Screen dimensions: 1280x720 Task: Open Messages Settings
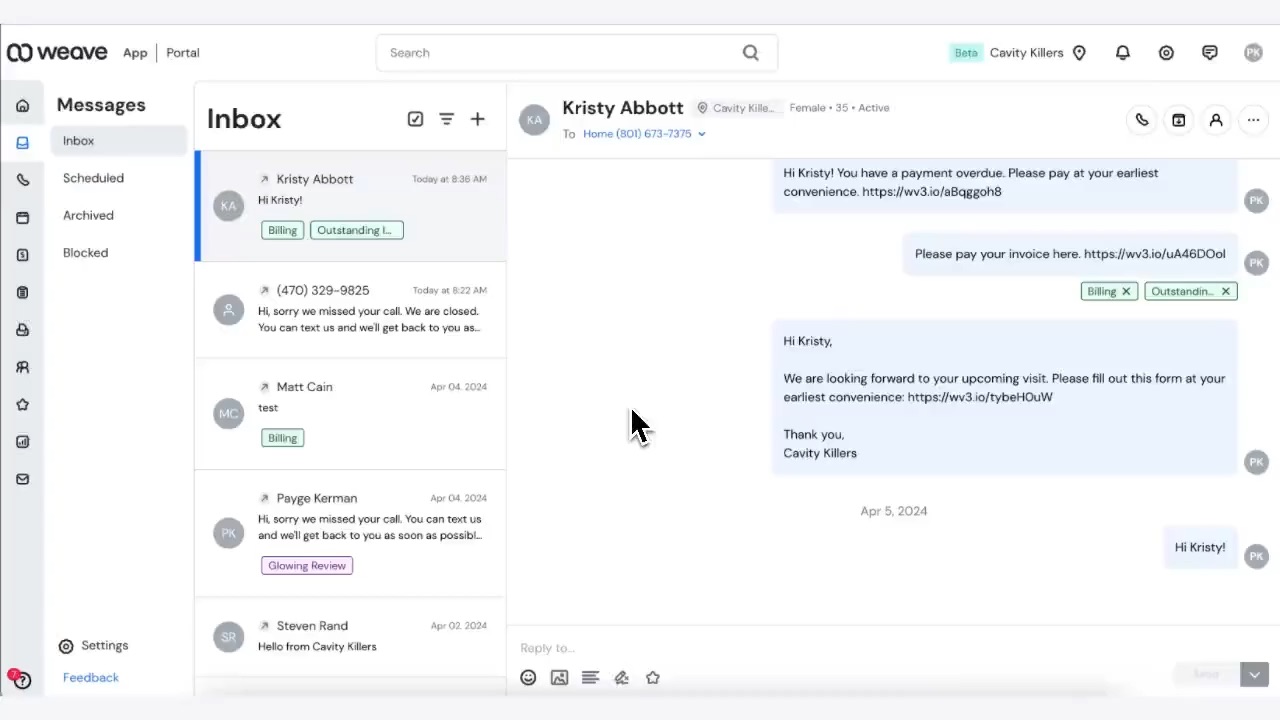point(104,646)
